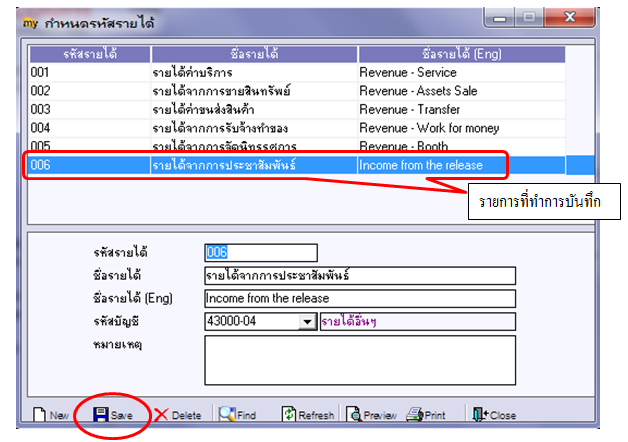Click the empty remarks text area
This screenshot has height=442, width=628.
(360, 360)
